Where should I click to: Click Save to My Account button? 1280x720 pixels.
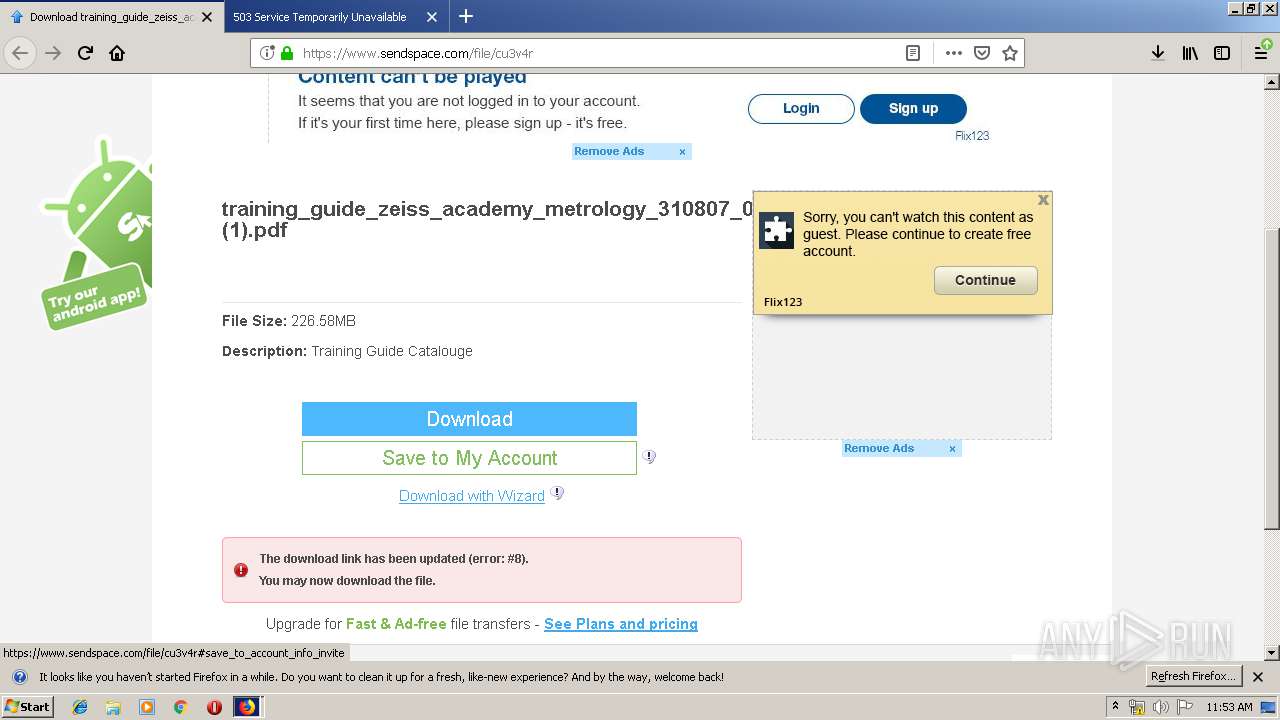[x=469, y=458]
